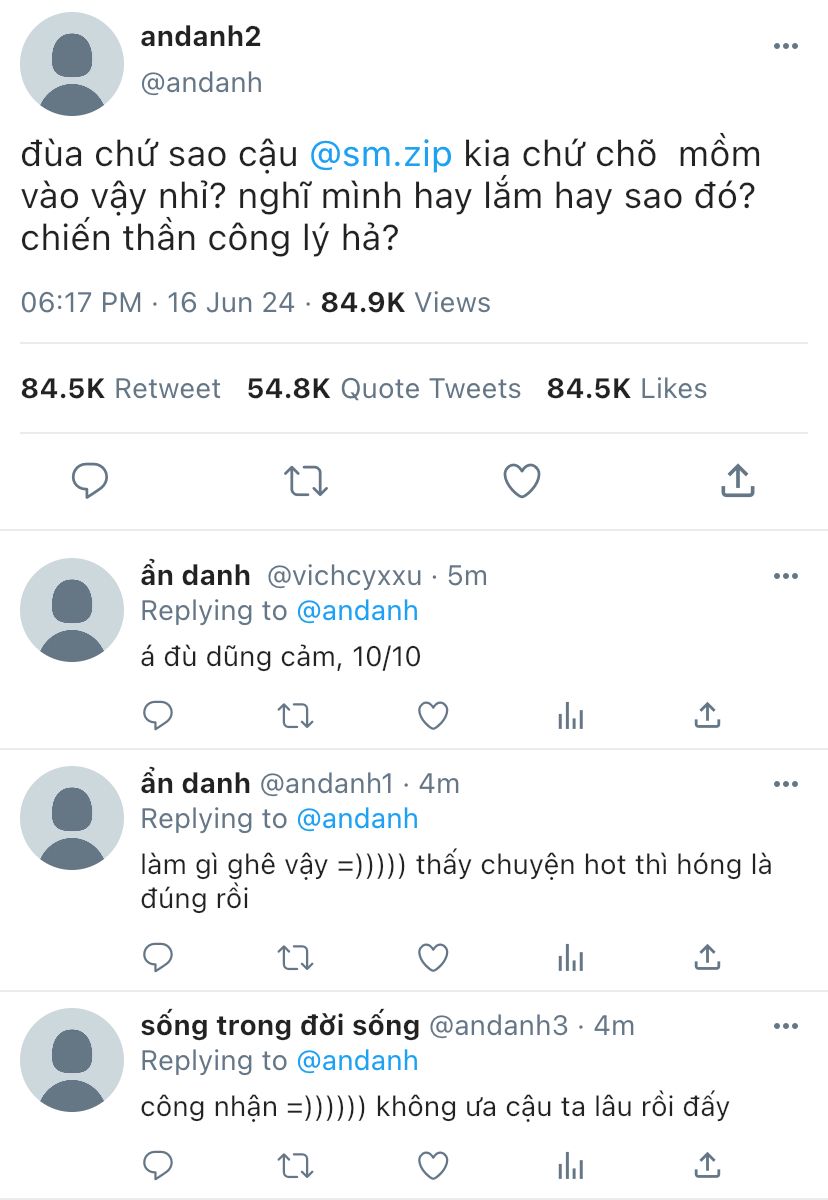The image size is (828, 1200).
Task: Share the main andanh2 tweet
Action: tap(737, 481)
